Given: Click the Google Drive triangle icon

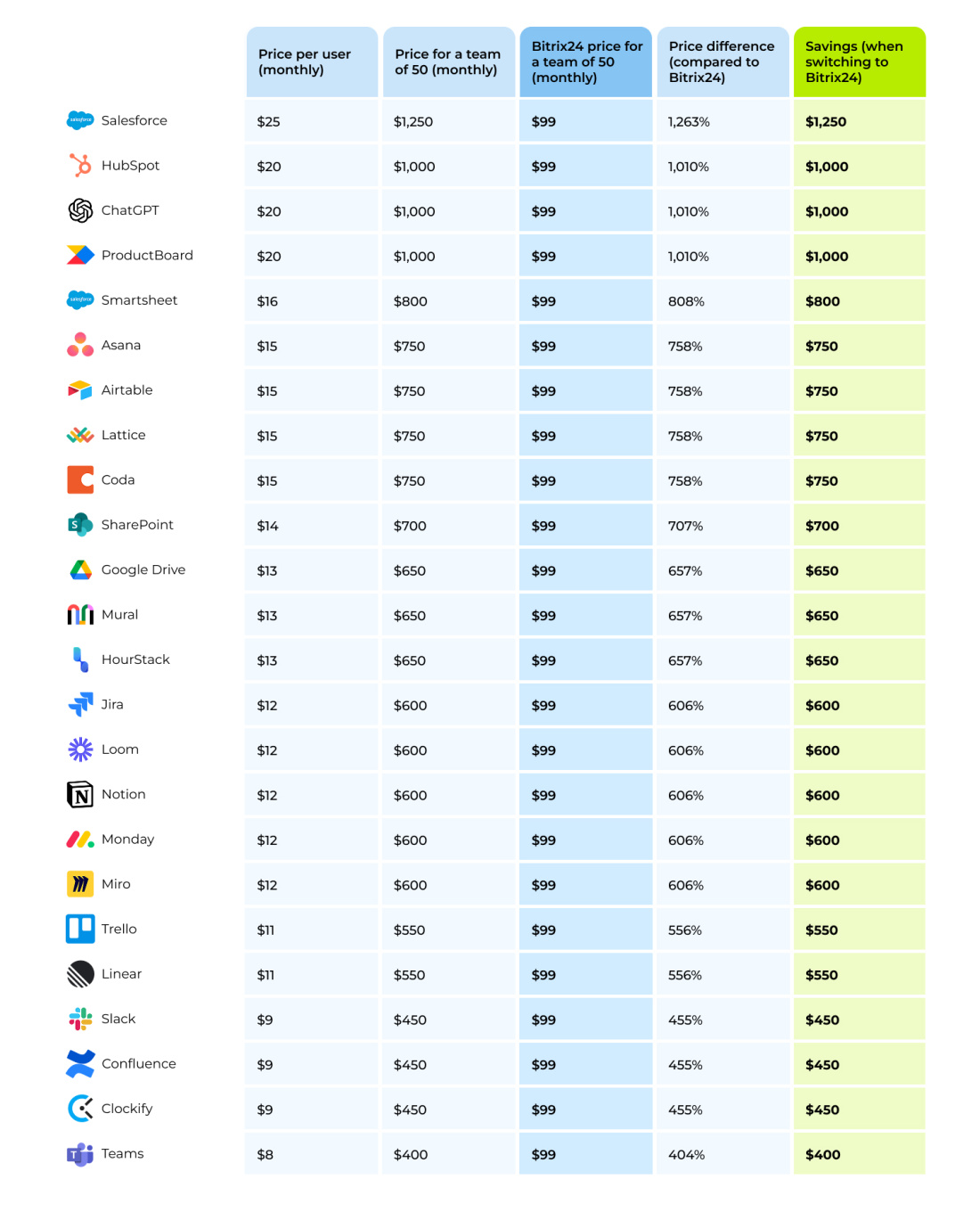Looking at the screenshot, I should (x=80, y=569).
